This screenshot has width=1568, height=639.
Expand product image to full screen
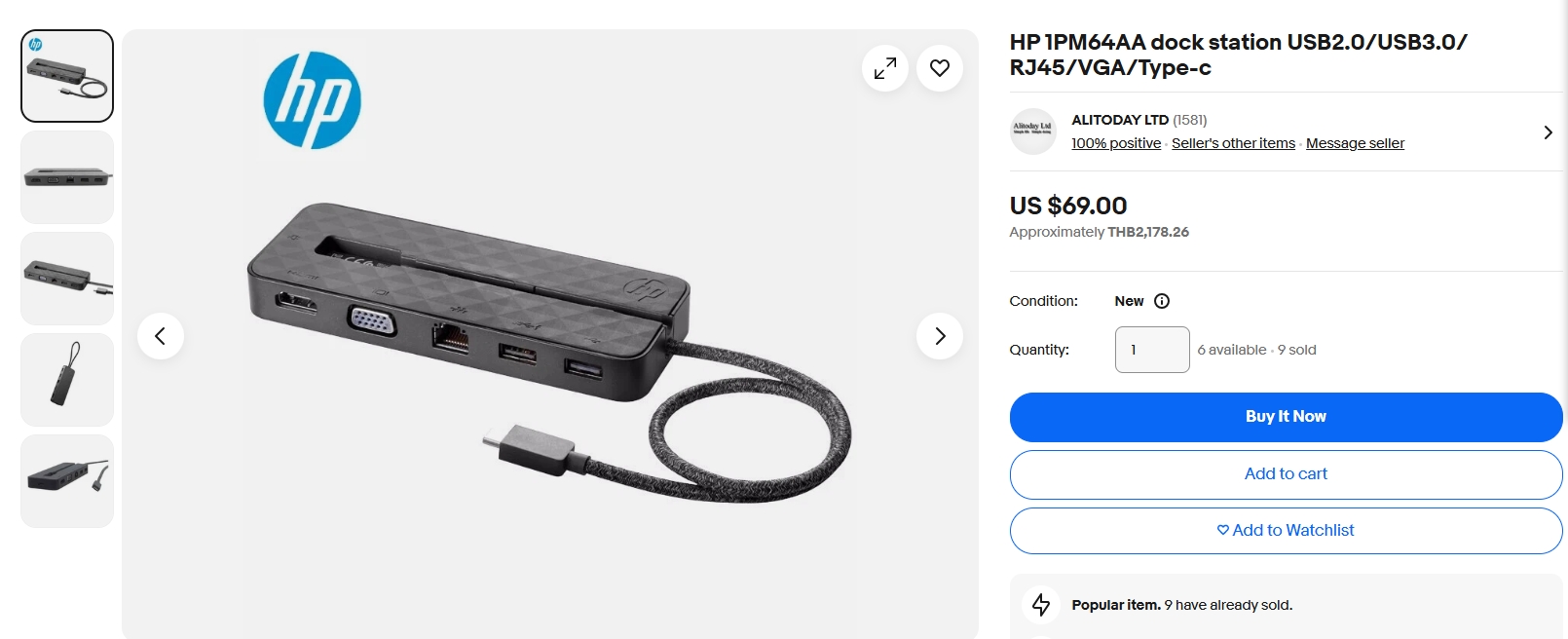pos(885,68)
